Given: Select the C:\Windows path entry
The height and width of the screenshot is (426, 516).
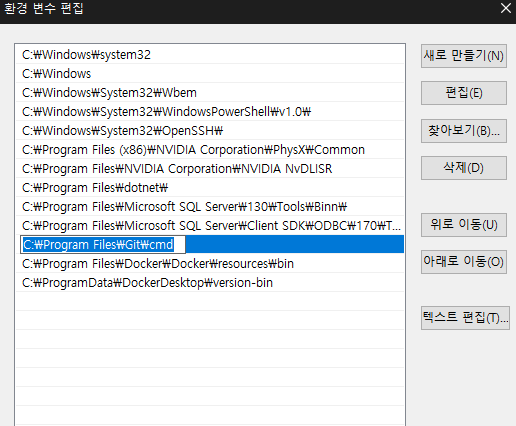Looking at the screenshot, I should [x=210, y=73].
